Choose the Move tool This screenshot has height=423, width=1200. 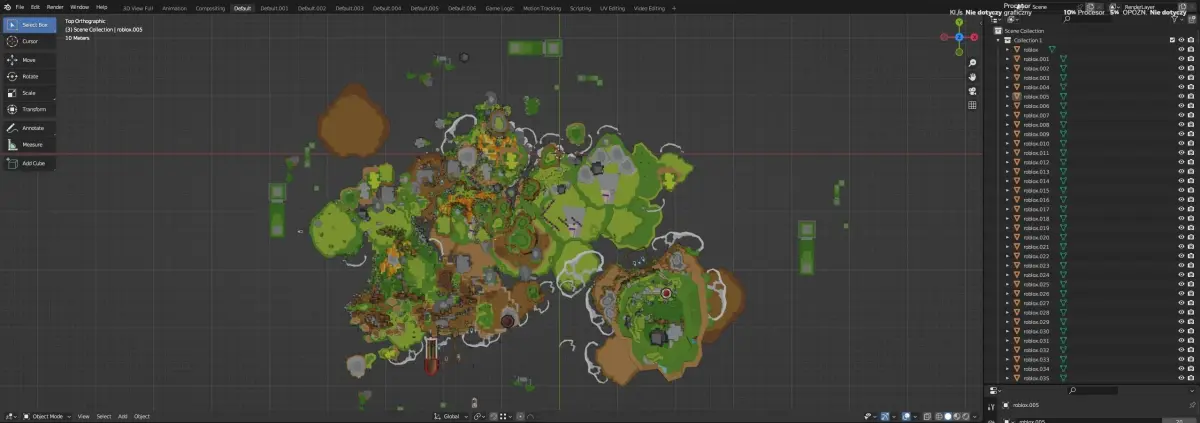[x=29, y=60]
